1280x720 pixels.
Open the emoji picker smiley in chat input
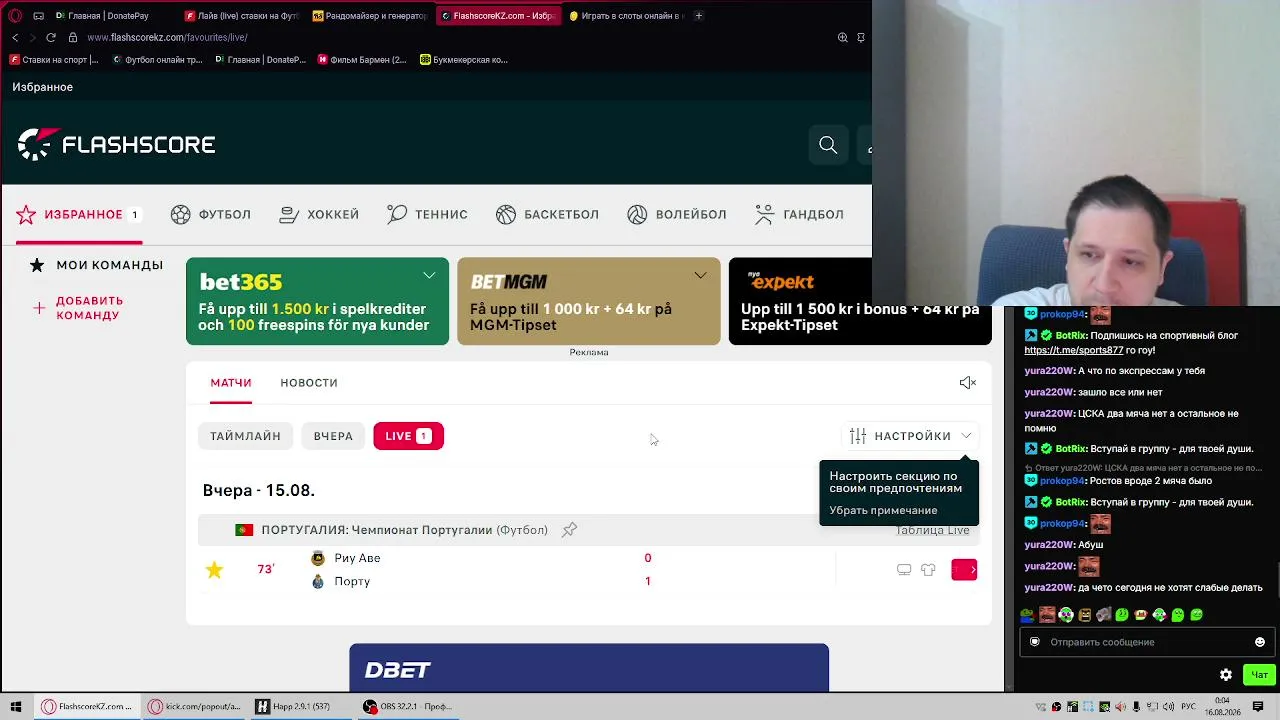[1260, 642]
